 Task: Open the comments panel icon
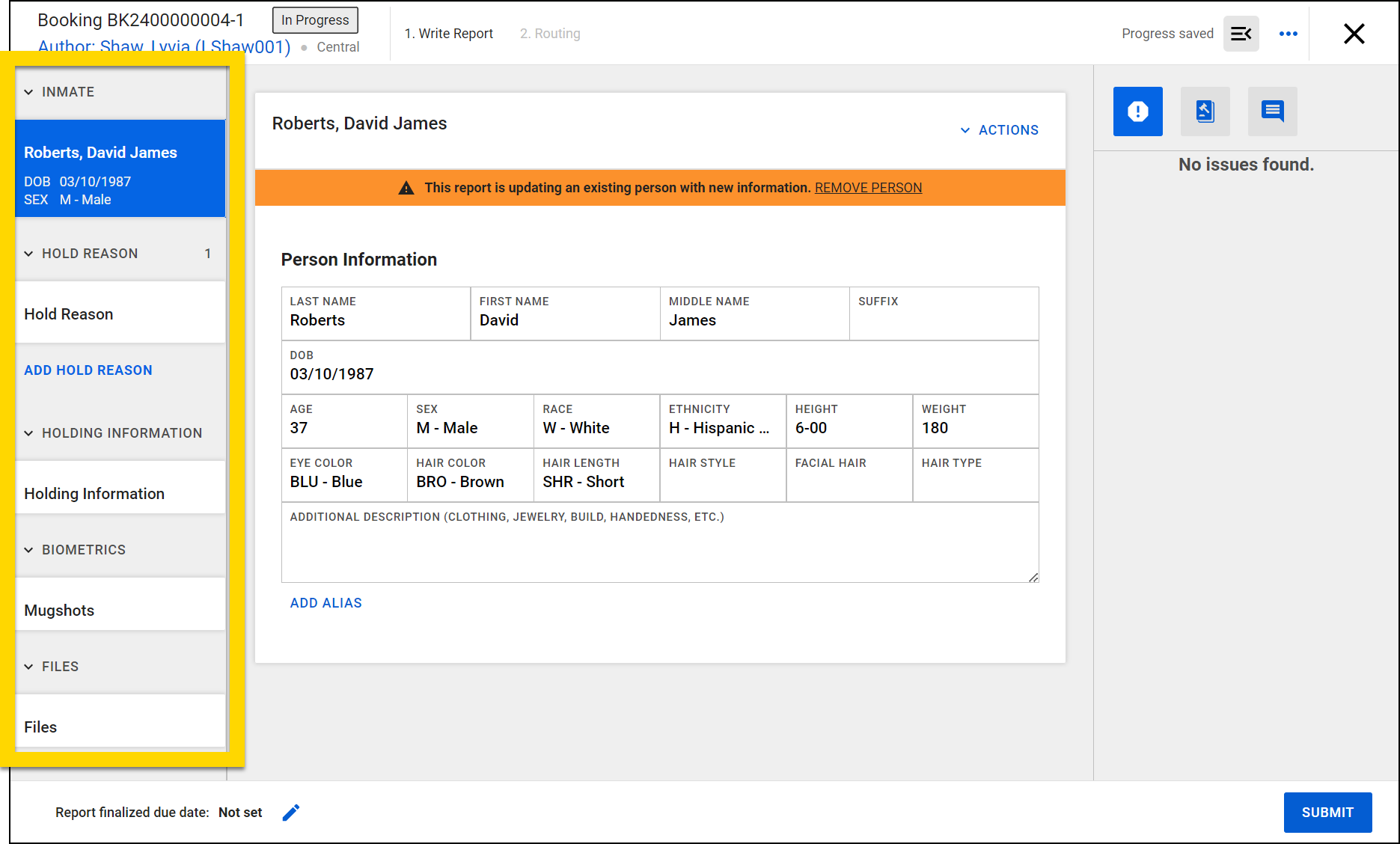coord(1272,111)
